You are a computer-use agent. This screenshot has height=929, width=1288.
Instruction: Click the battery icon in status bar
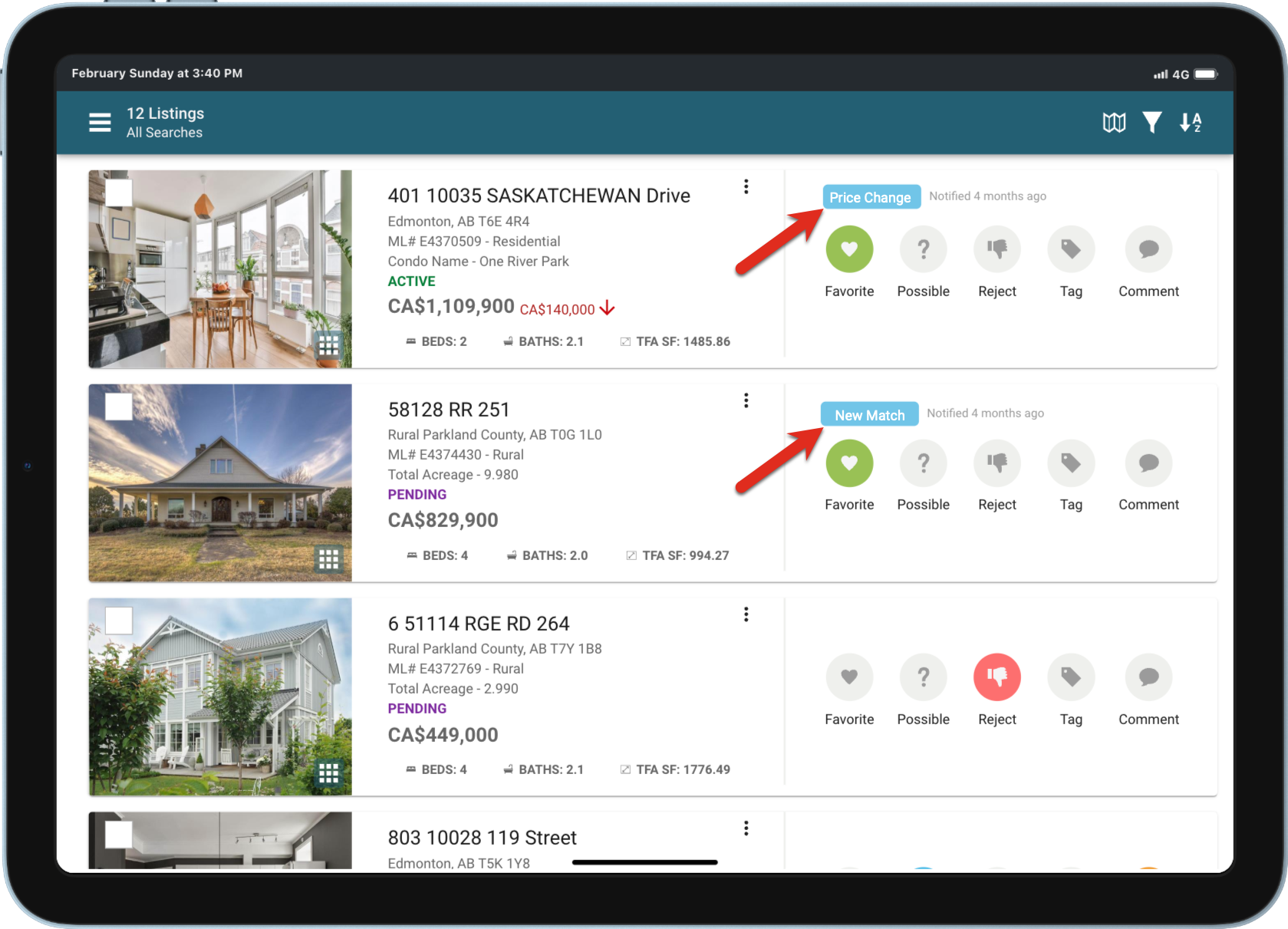pos(1206,74)
